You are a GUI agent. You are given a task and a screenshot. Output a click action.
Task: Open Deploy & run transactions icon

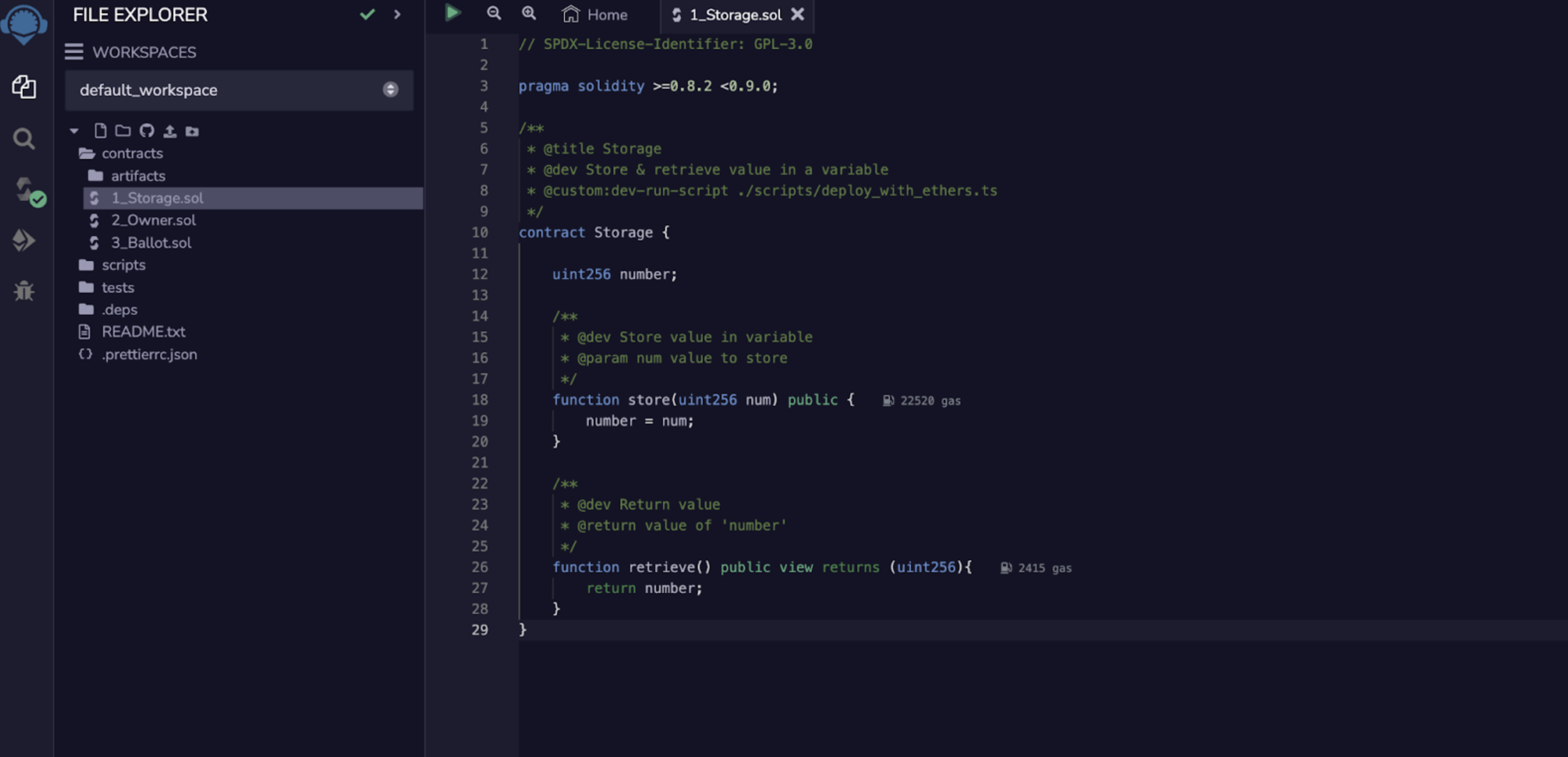(24, 240)
